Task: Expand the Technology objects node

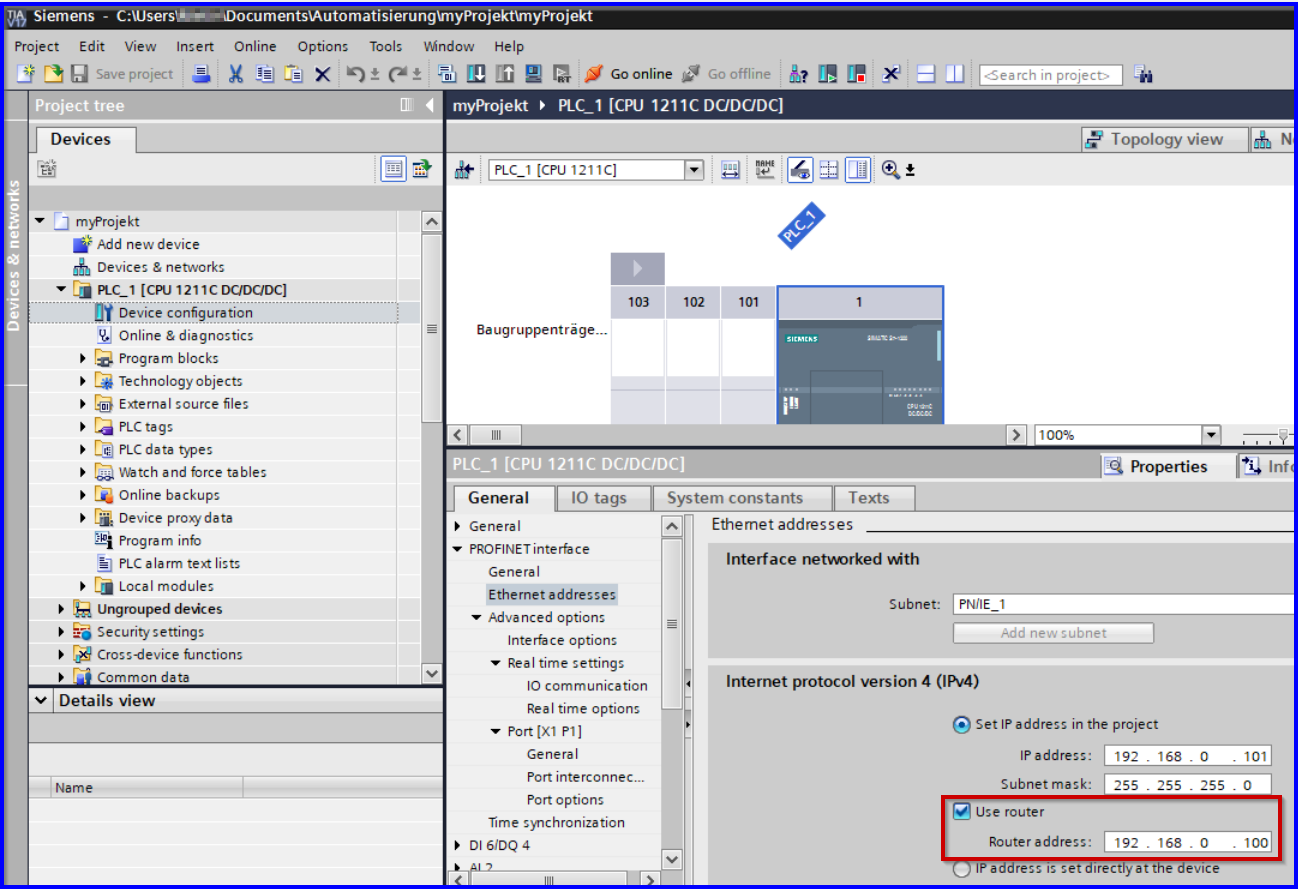Action: coord(83,381)
